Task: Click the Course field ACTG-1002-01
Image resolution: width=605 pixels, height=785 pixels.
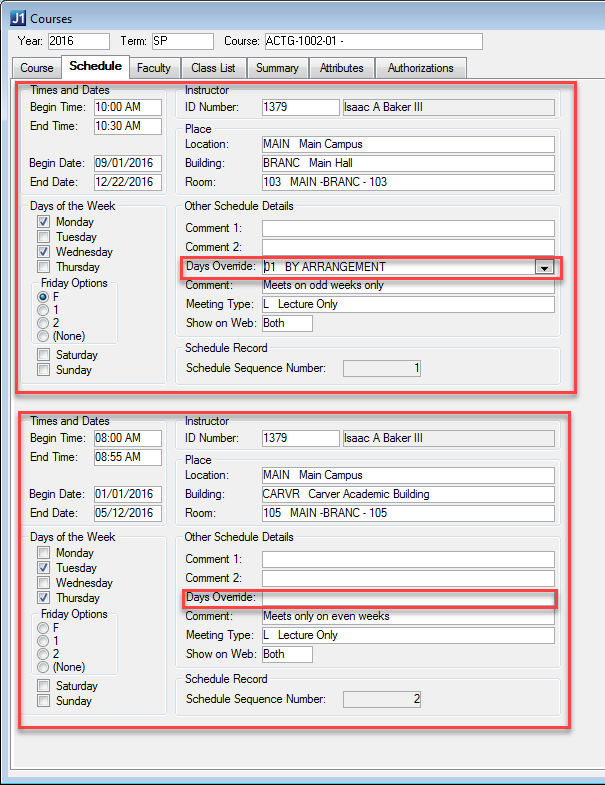Action: coord(374,41)
